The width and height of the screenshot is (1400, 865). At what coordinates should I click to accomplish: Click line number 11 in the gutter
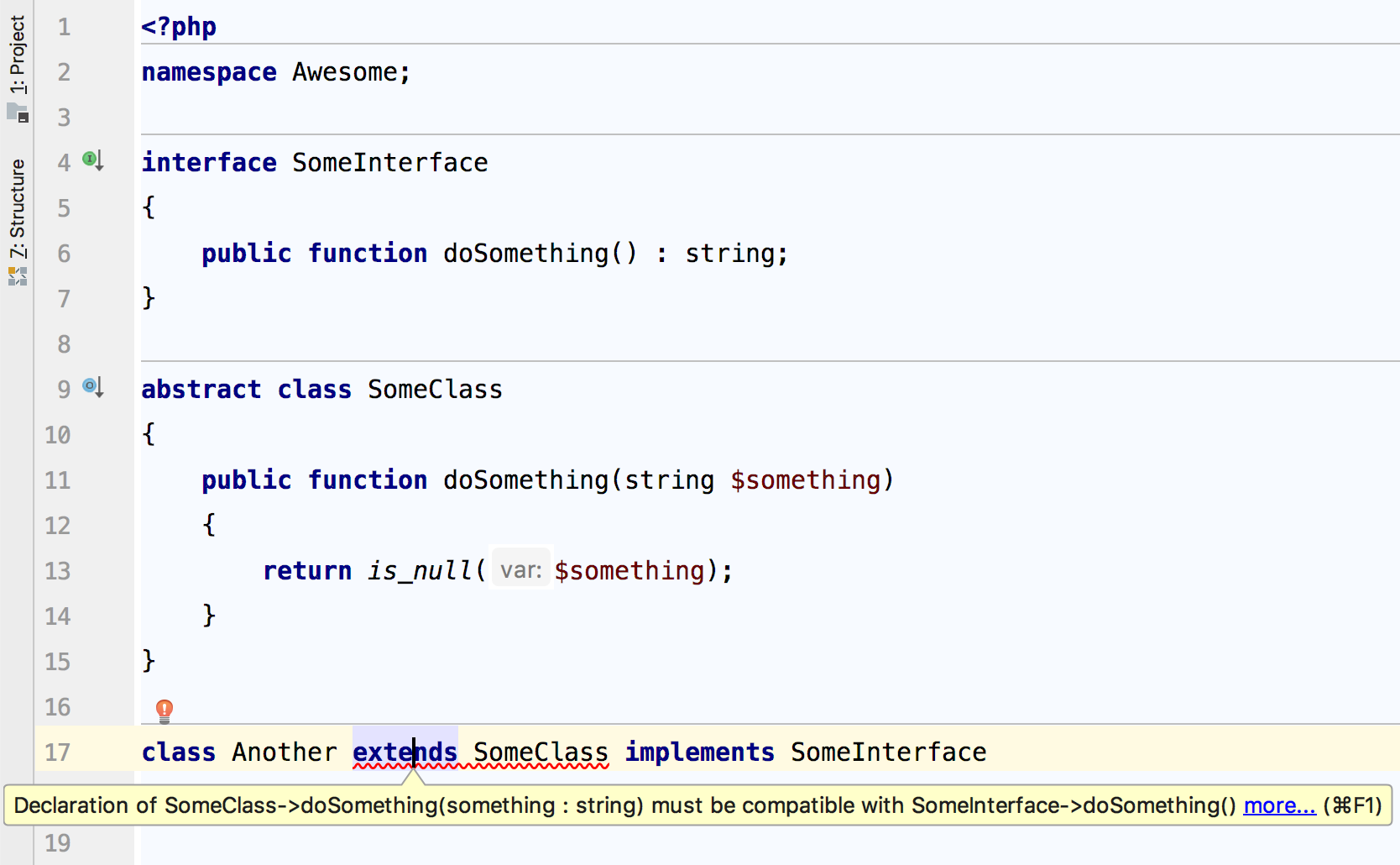click(x=57, y=480)
